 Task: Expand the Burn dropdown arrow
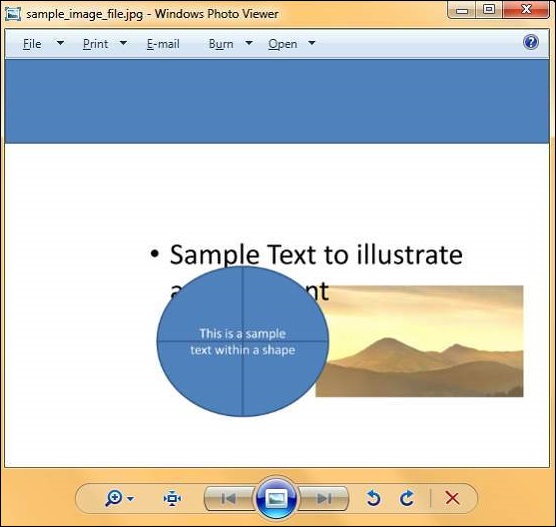pyautogui.click(x=249, y=43)
